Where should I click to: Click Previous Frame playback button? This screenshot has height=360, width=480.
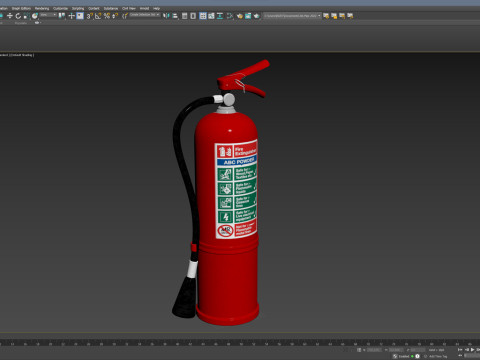467,349
